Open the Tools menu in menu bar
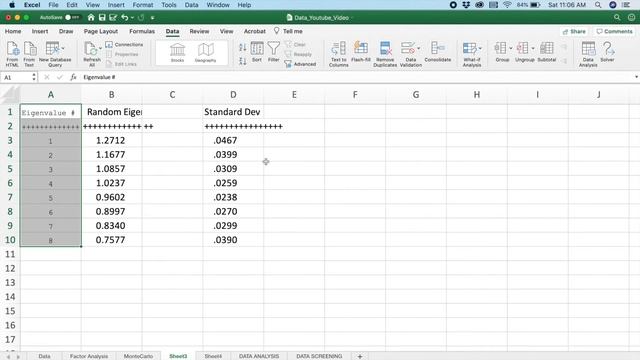Image resolution: width=640 pixels, height=360 pixels. (169, 5)
